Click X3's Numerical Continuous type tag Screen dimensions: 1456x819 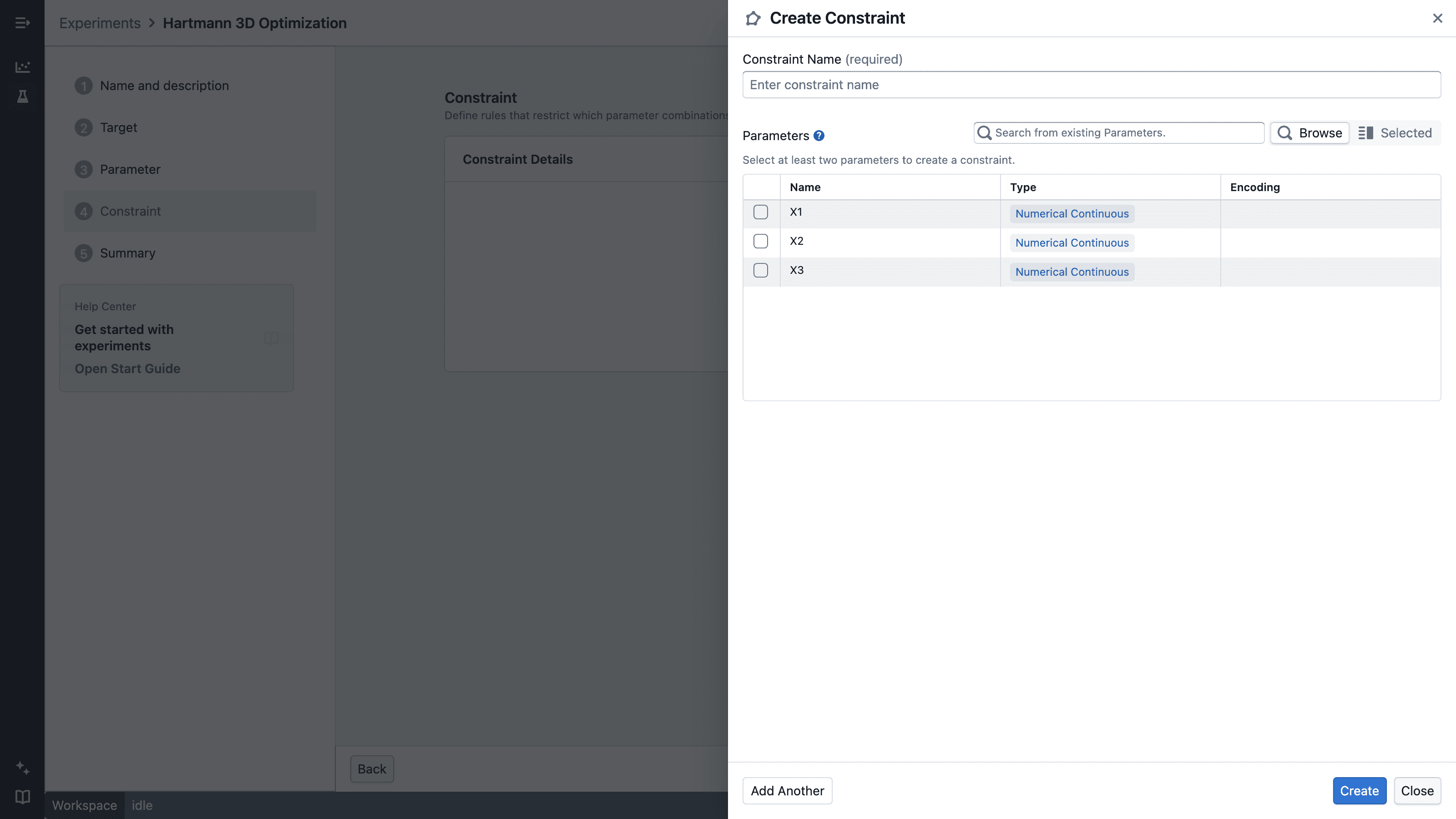[x=1072, y=272]
